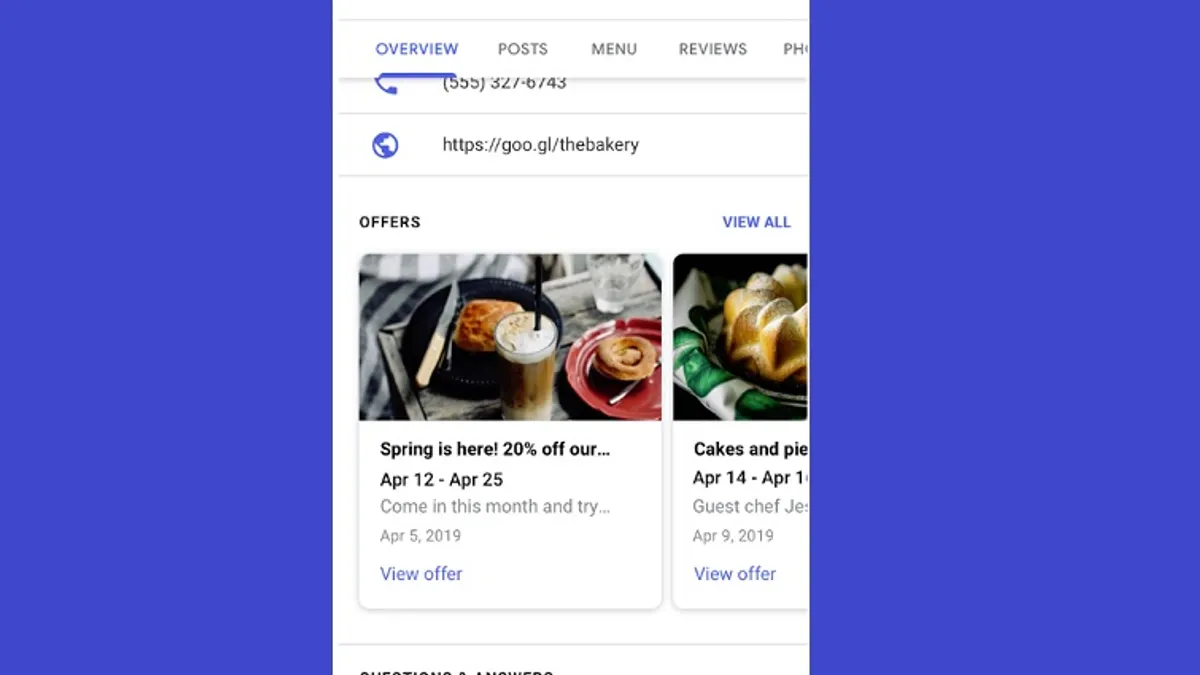Click the globe website icon
The width and height of the screenshot is (1200, 675).
[x=385, y=145]
